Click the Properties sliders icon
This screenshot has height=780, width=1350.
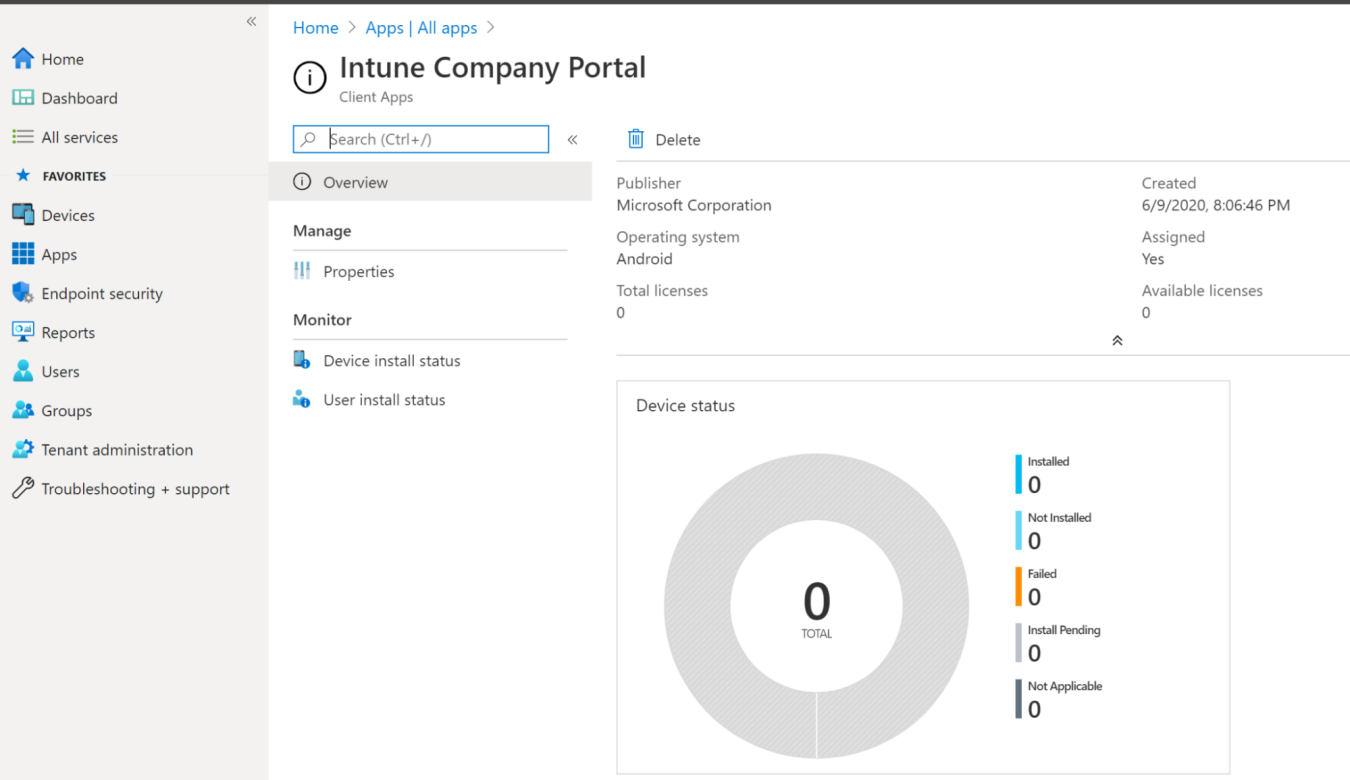pyautogui.click(x=302, y=271)
